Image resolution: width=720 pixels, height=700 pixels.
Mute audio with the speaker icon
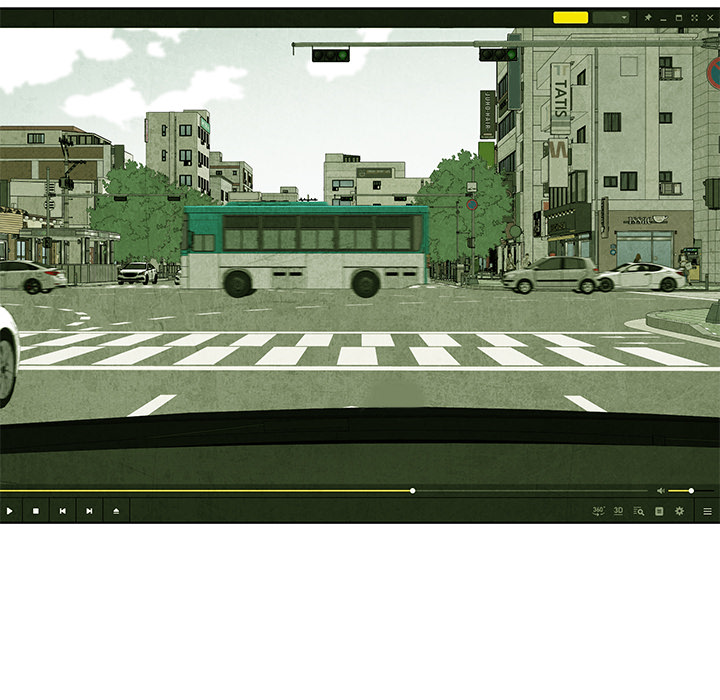[661, 491]
